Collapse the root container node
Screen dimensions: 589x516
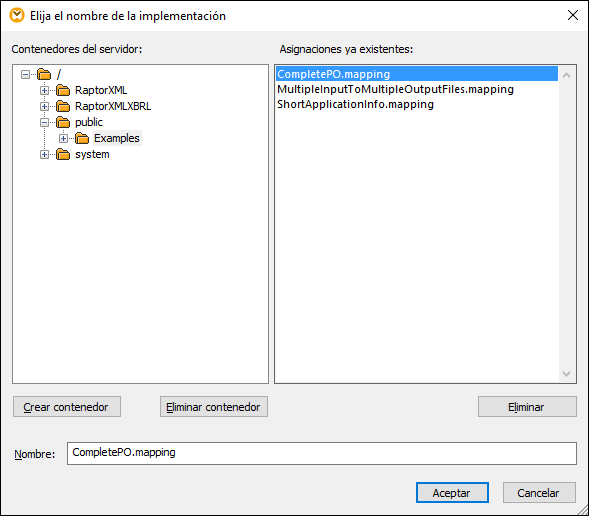[x=26, y=74]
